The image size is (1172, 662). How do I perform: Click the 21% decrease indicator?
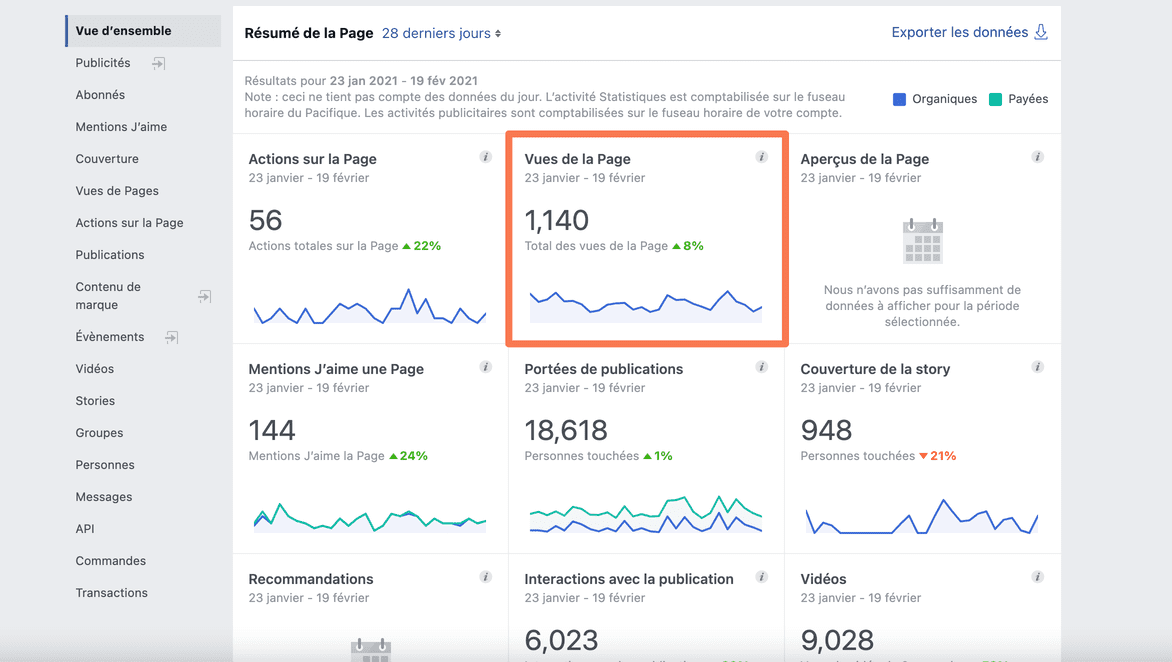tap(937, 456)
